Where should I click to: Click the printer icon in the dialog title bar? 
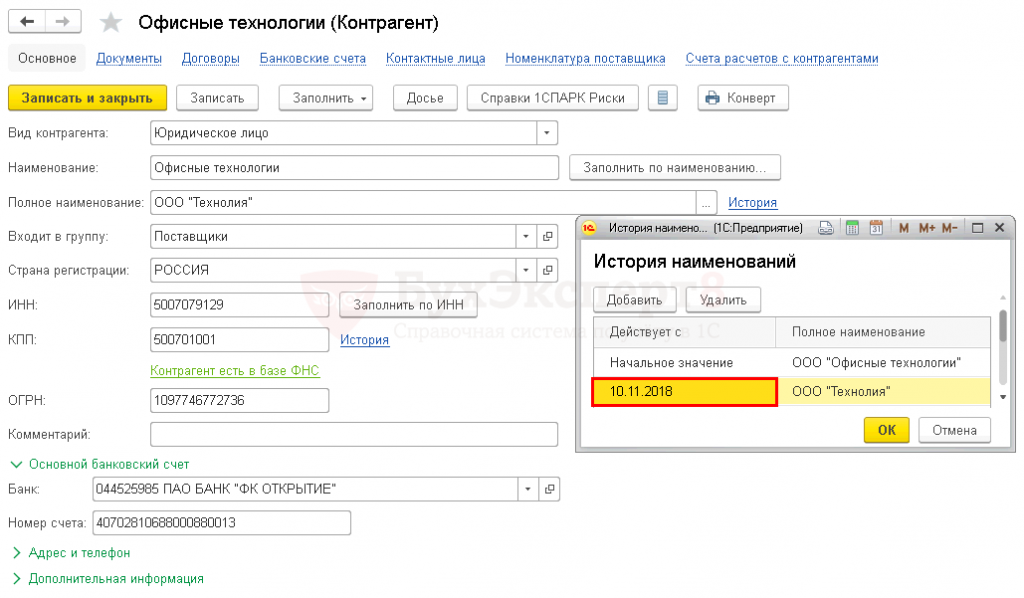click(x=826, y=228)
